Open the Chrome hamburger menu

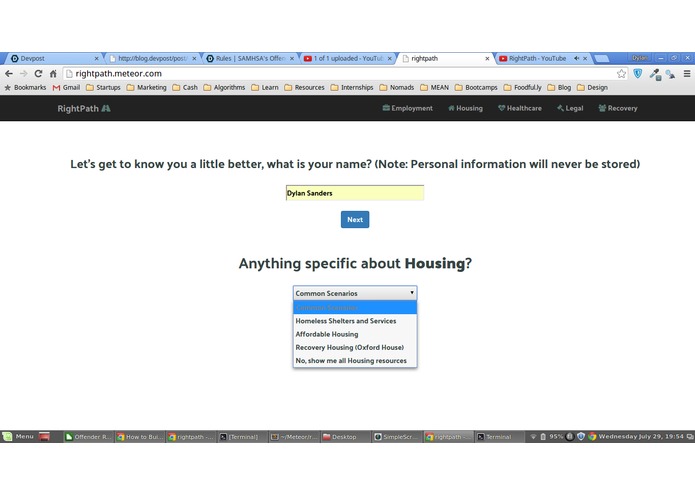point(687,74)
